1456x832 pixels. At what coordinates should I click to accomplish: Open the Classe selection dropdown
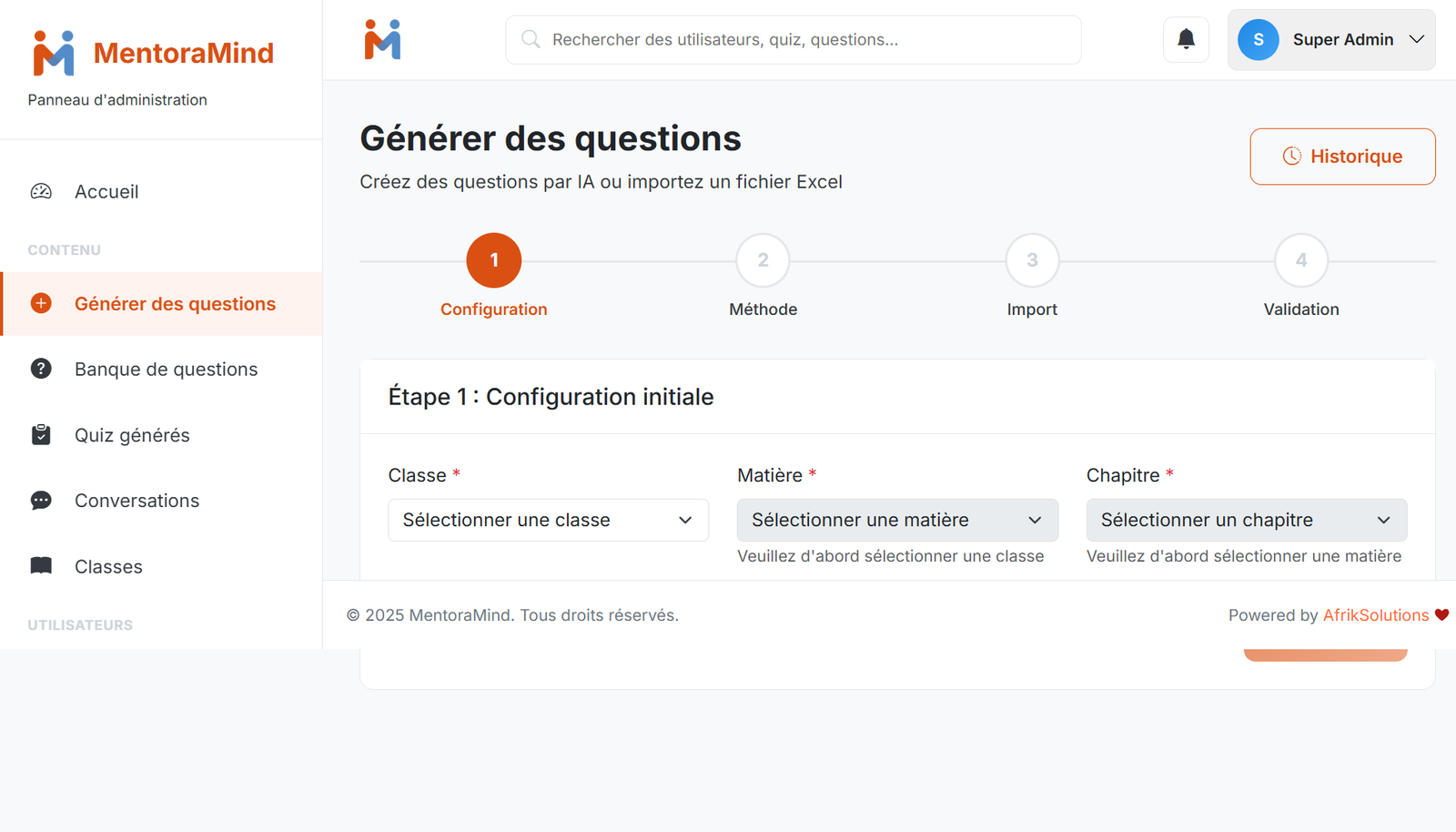pos(548,520)
